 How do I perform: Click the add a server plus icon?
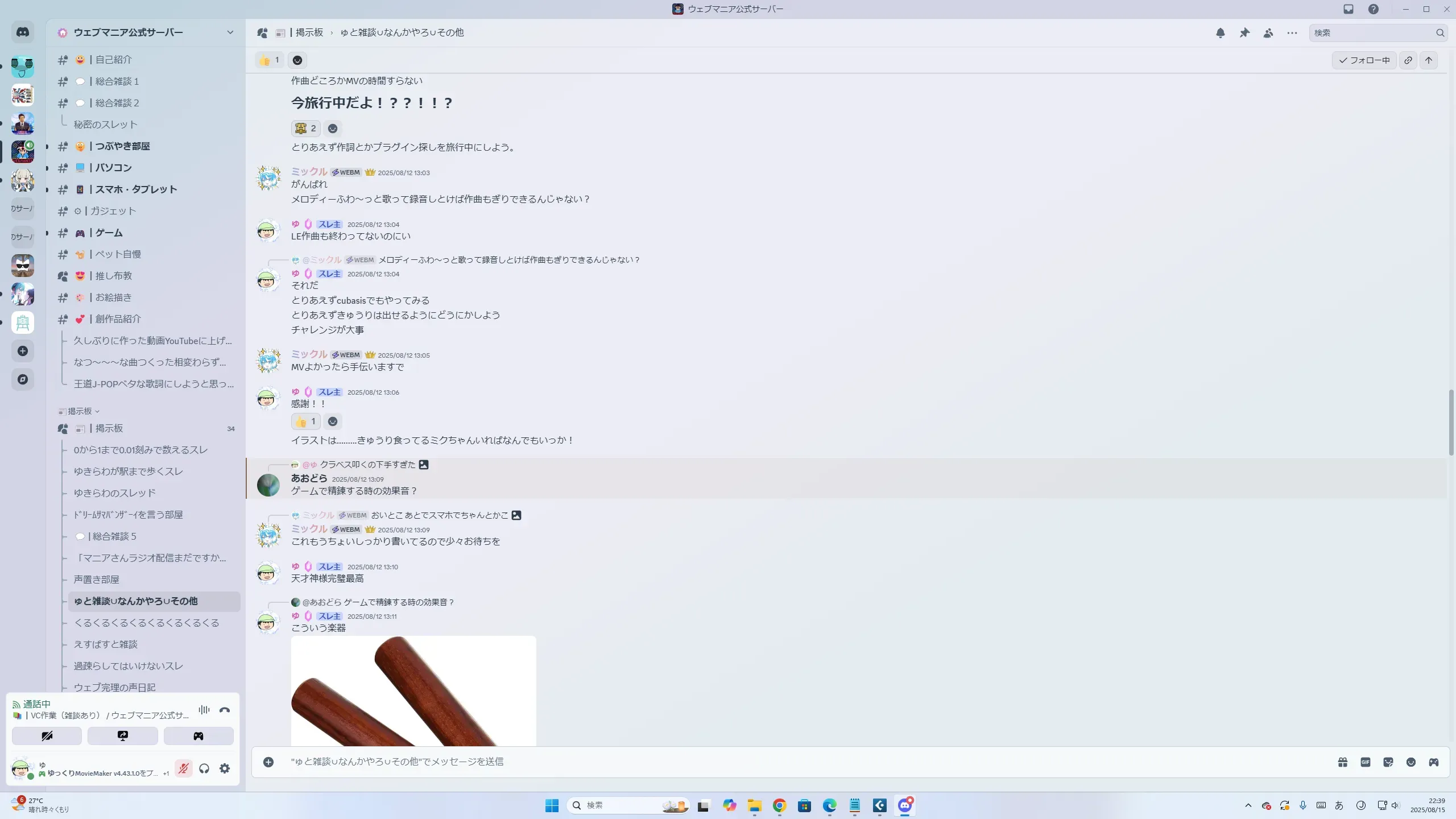tap(23, 351)
